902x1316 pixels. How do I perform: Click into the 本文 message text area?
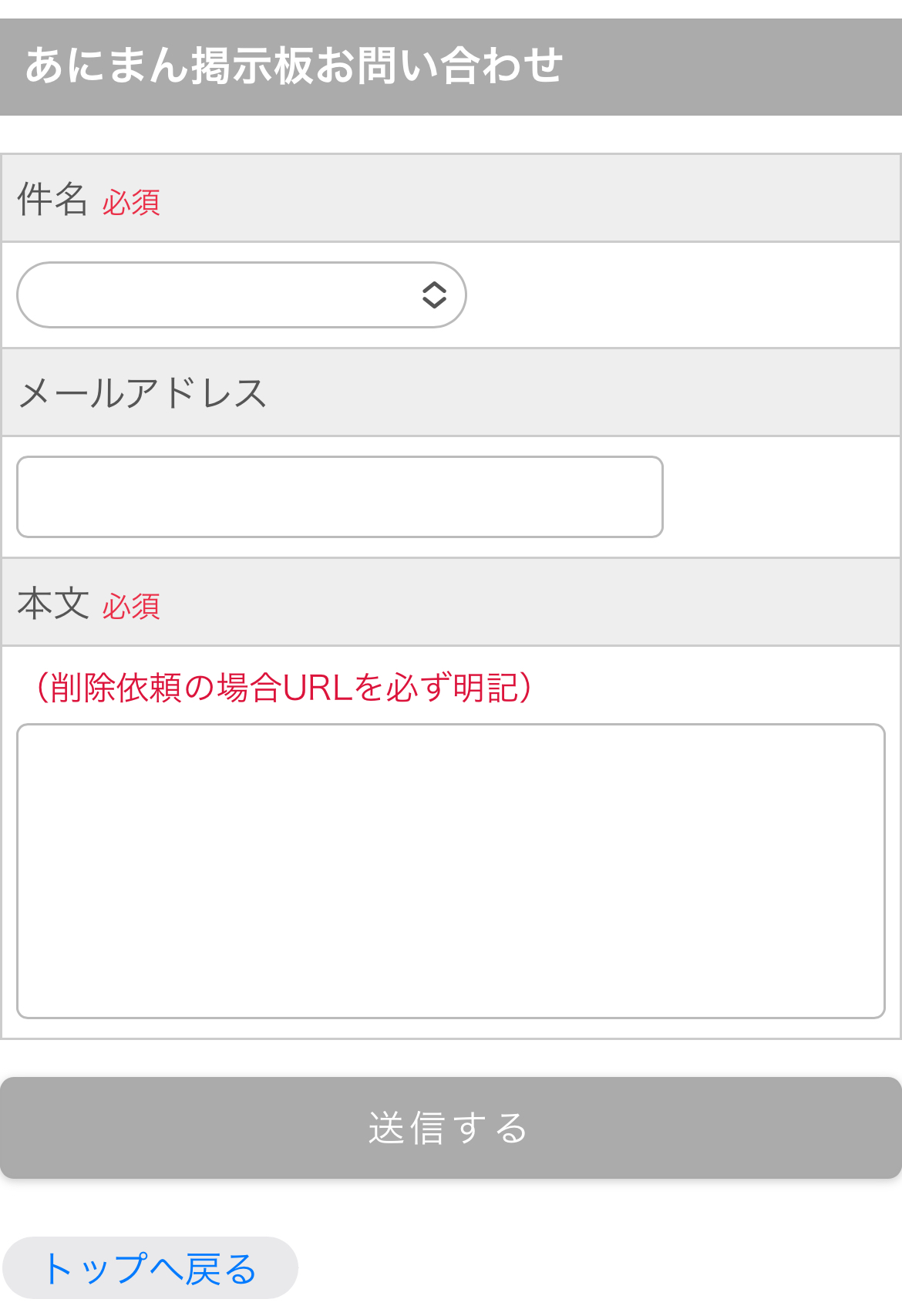[x=450, y=870]
